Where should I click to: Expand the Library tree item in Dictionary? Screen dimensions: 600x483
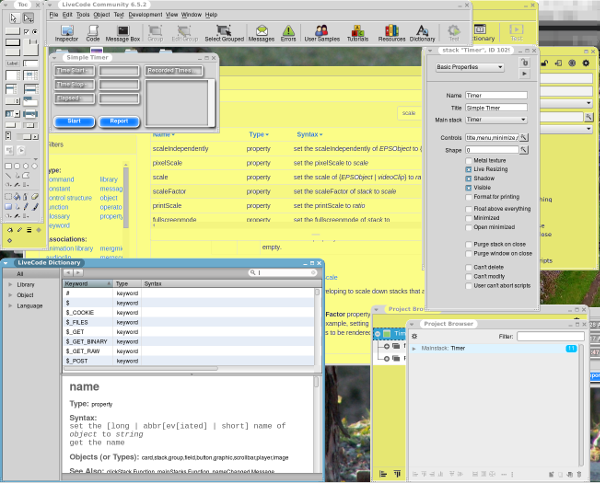(9, 285)
